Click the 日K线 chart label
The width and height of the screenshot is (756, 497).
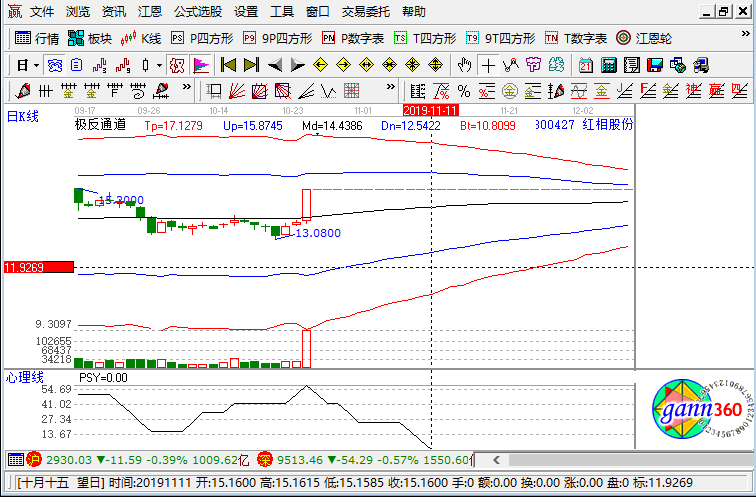tap(22, 116)
